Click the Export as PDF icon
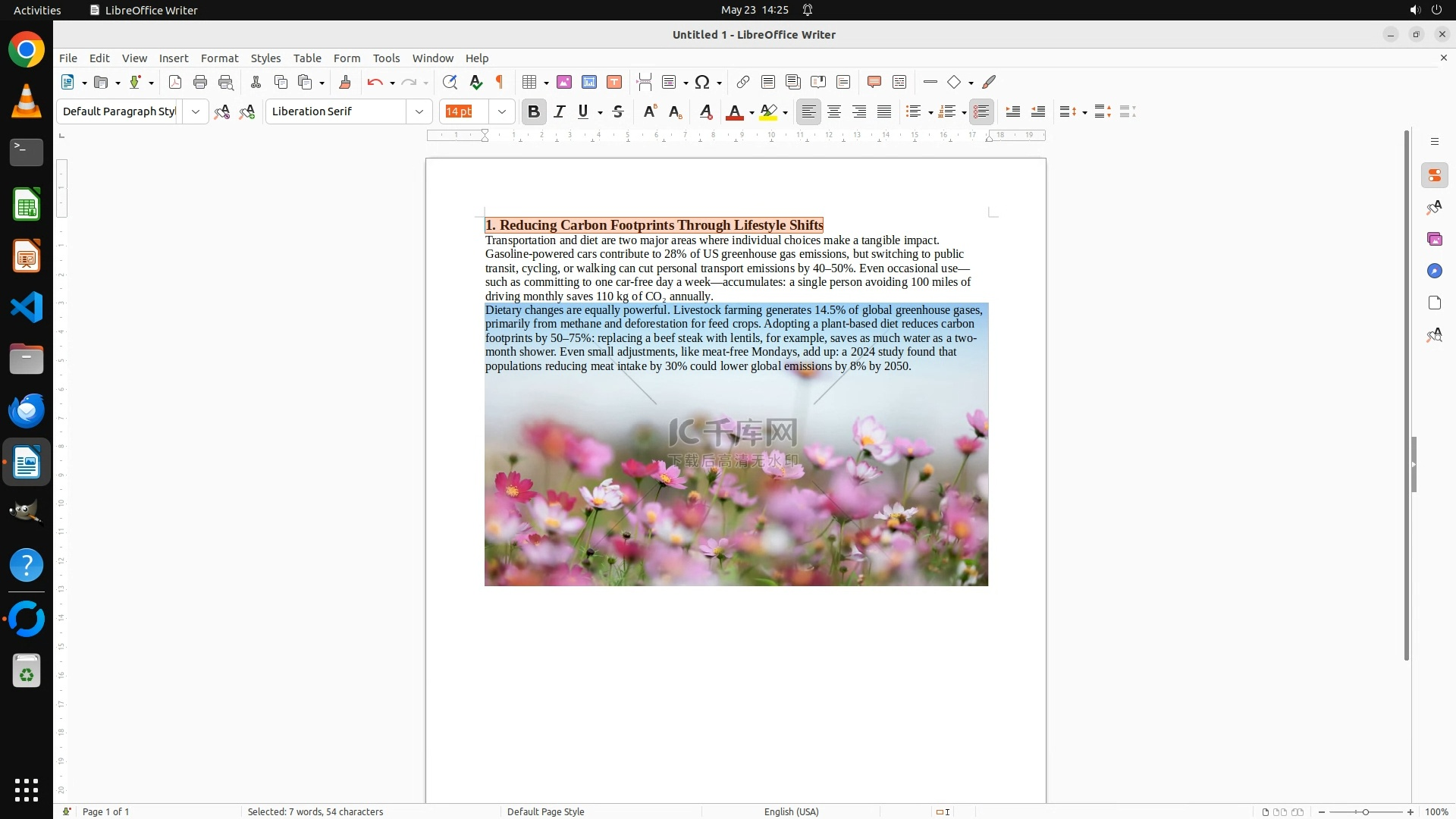The width and height of the screenshot is (1456, 819). [x=175, y=82]
